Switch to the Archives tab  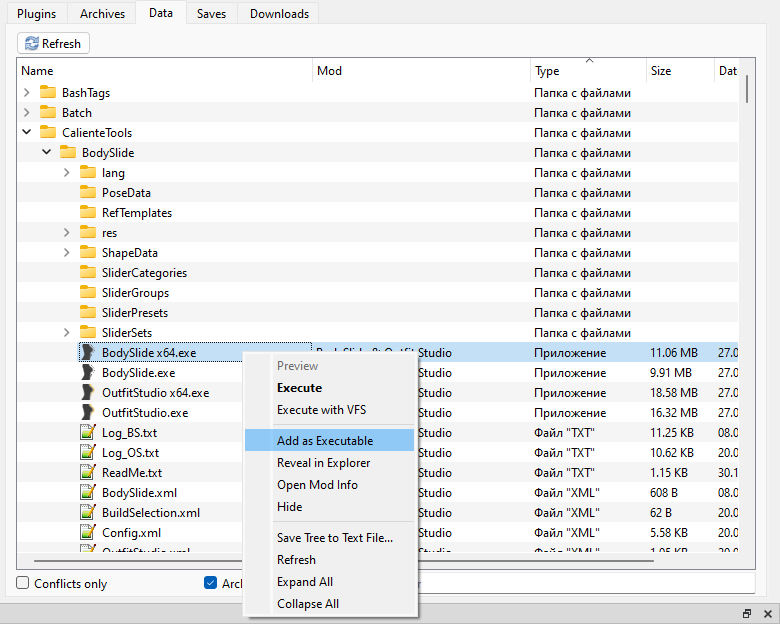pos(102,14)
